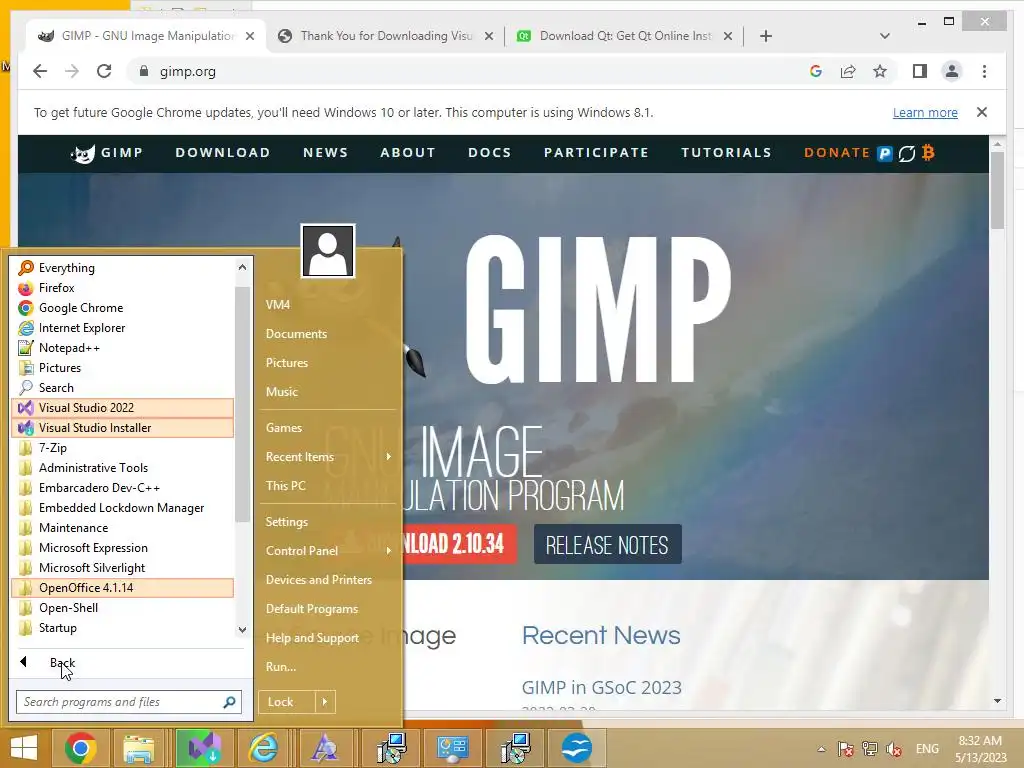Screen dimensions: 1024x768
Task: Go Back in the start menu programs
Action: (62, 663)
